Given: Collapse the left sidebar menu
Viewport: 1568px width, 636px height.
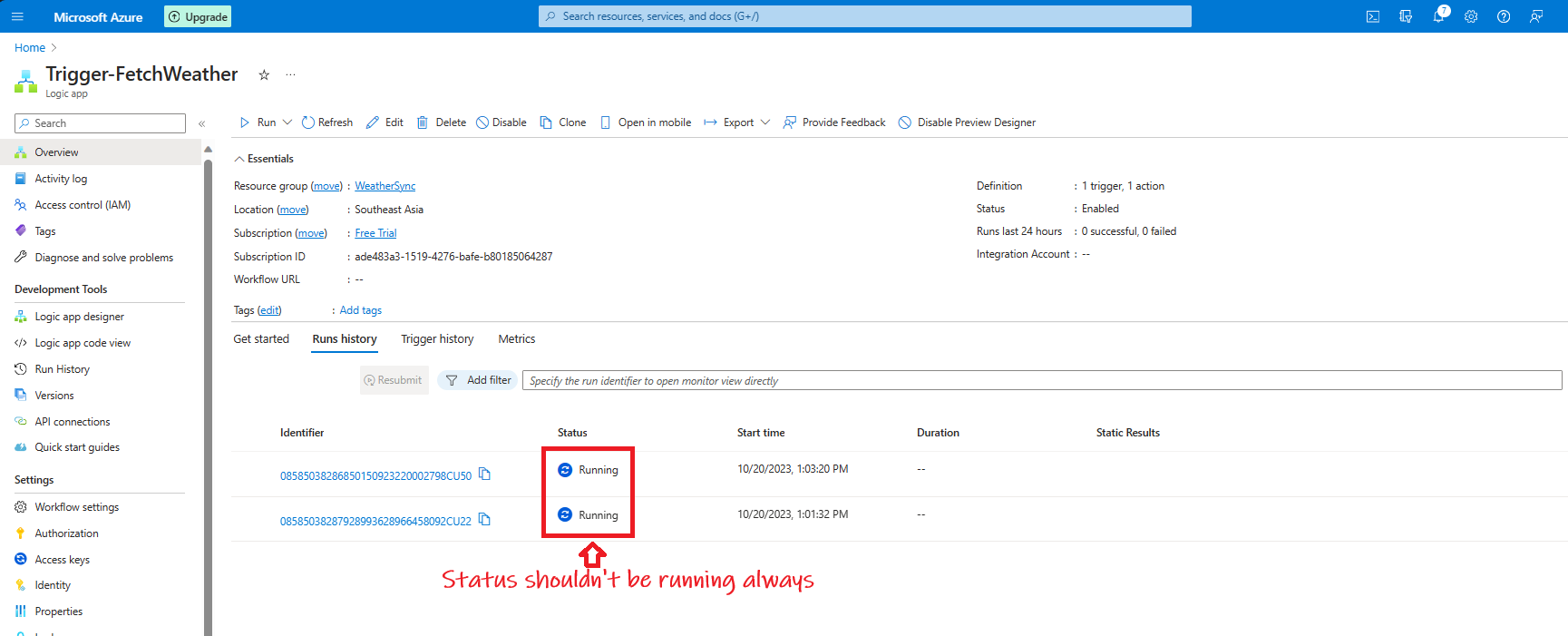Looking at the screenshot, I should click(201, 123).
